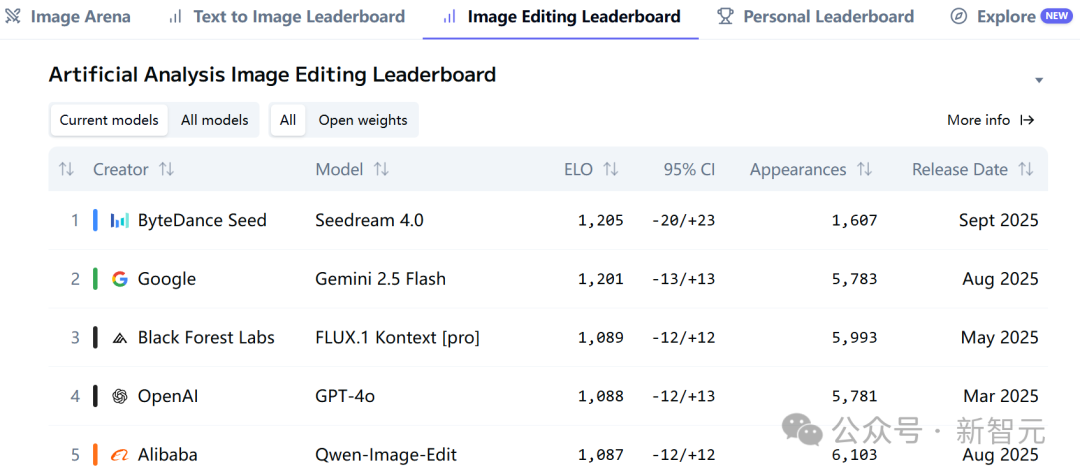
Task: Click the OpenAI logo icon
Action: pyautogui.click(x=120, y=396)
